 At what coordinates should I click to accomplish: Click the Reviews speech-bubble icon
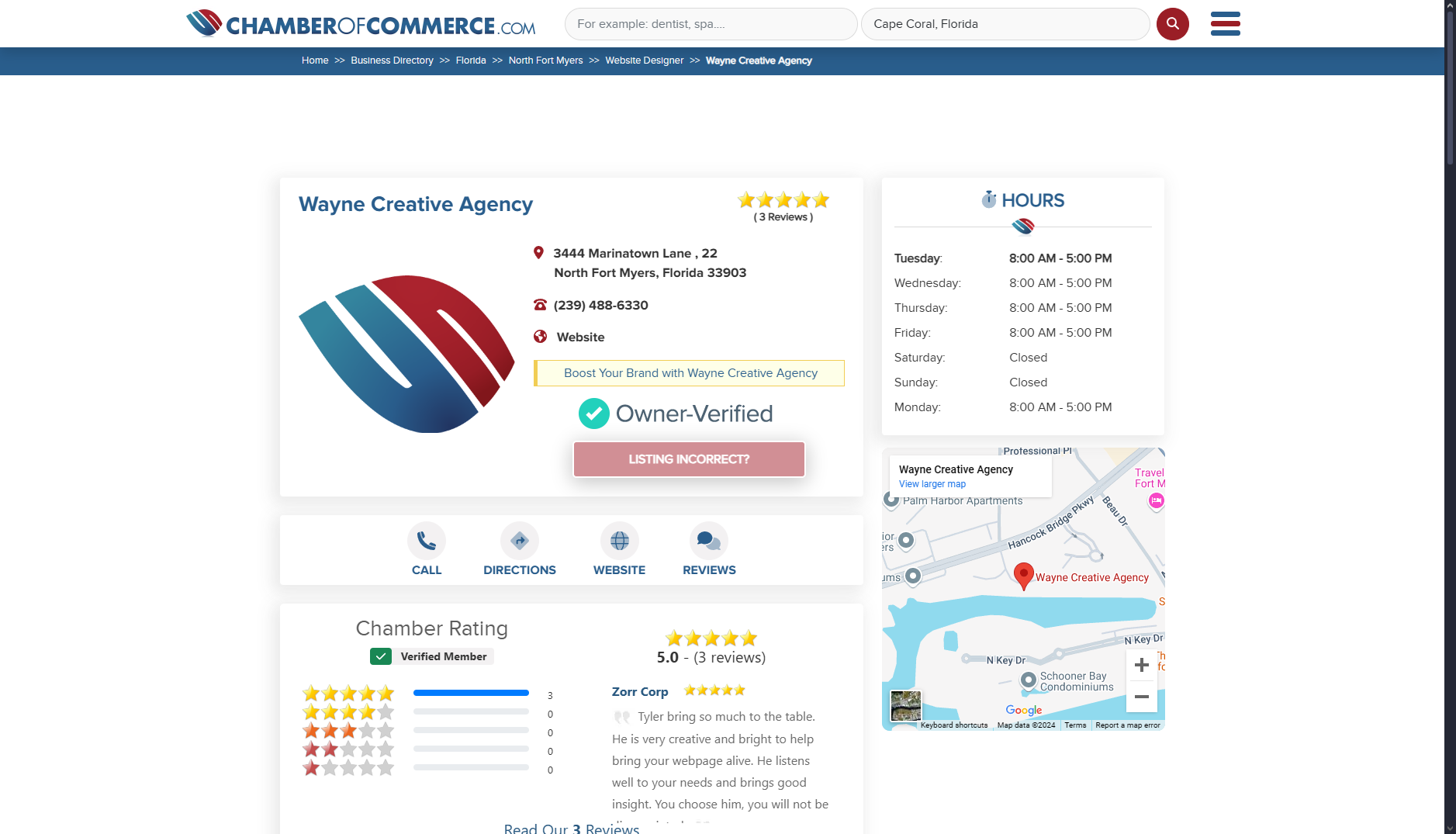coord(707,541)
